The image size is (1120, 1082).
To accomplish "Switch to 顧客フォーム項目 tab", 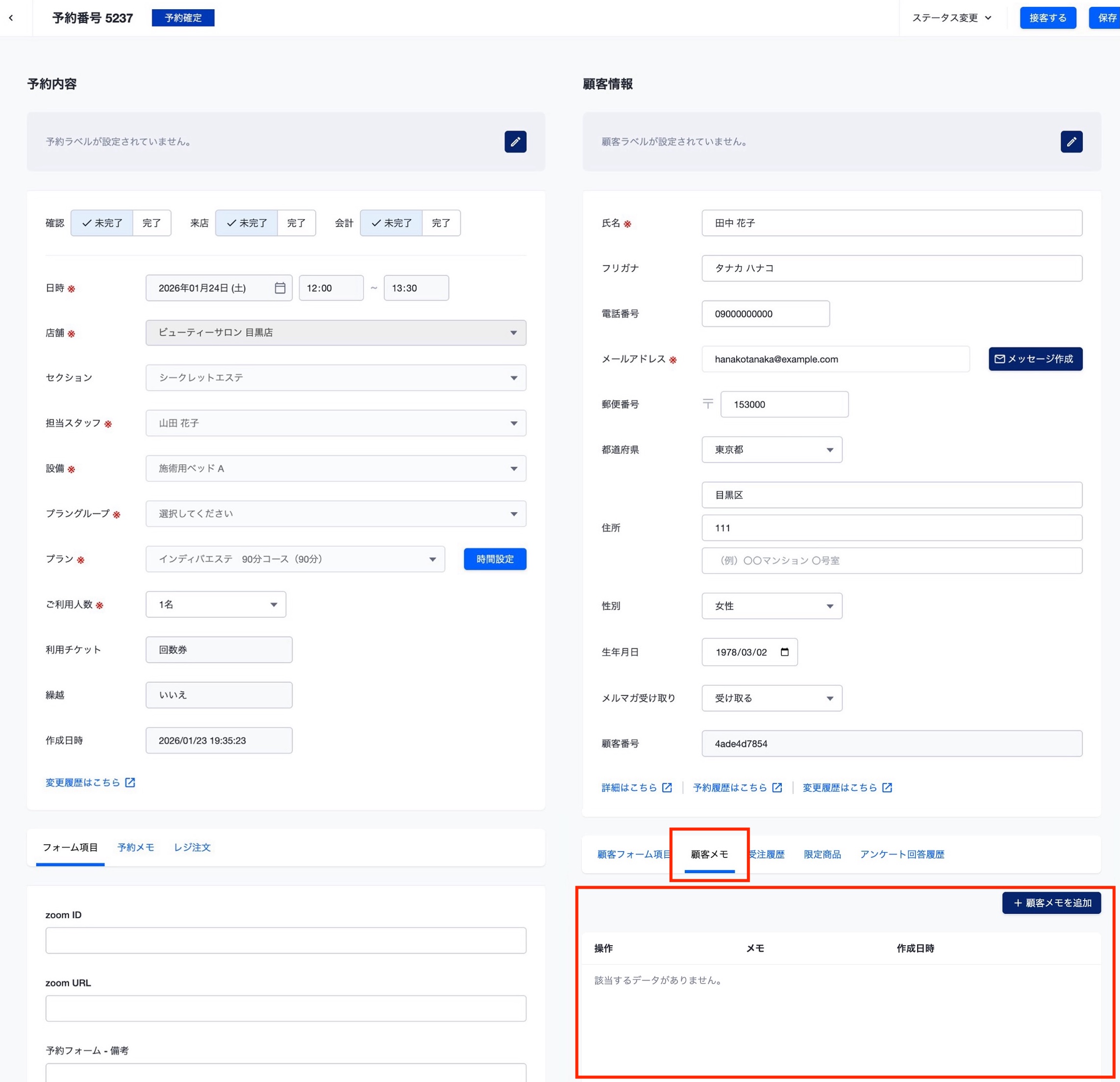I will (x=633, y=854).
